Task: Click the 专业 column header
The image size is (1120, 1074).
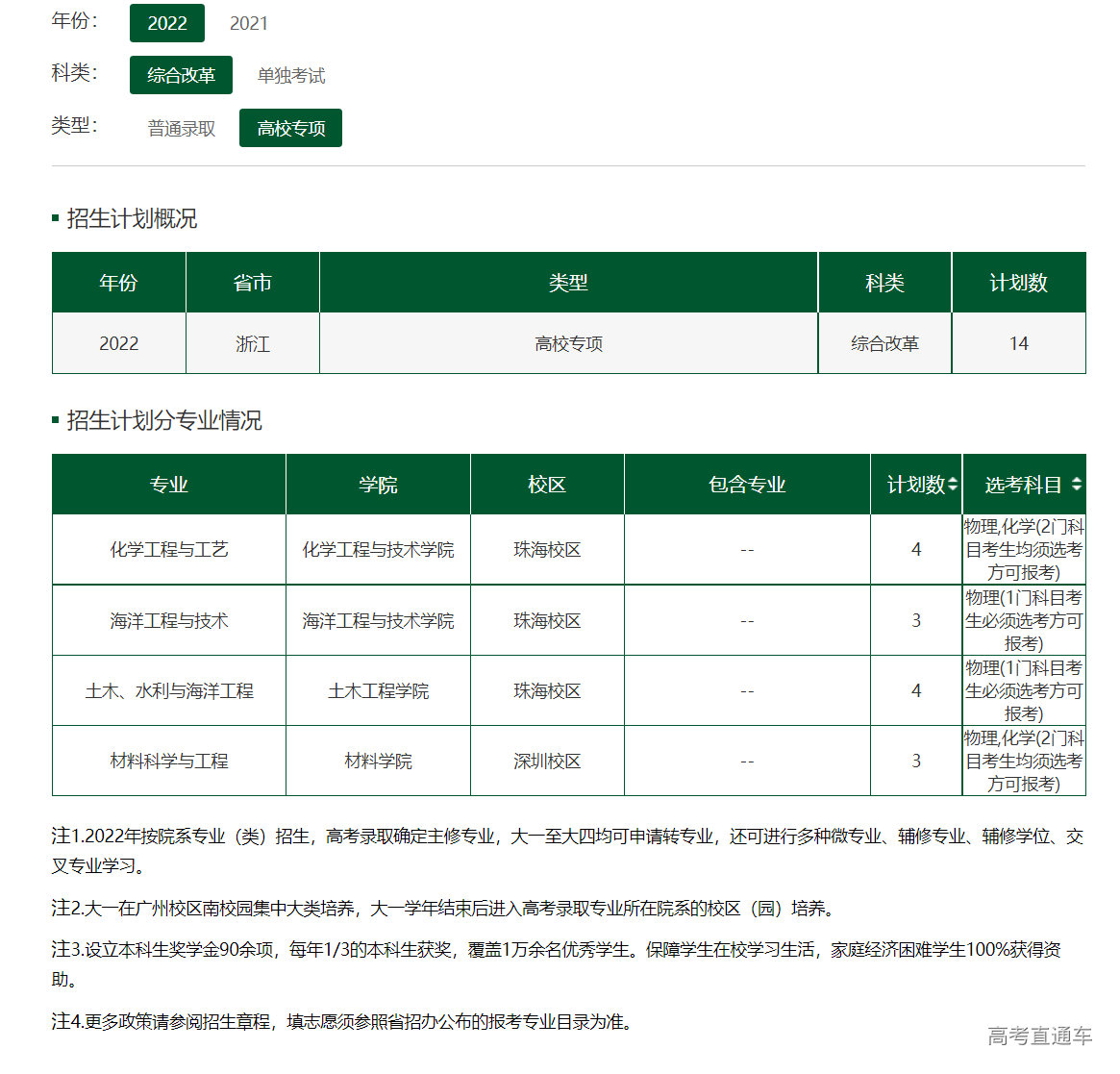Action: tap(167, 484)
